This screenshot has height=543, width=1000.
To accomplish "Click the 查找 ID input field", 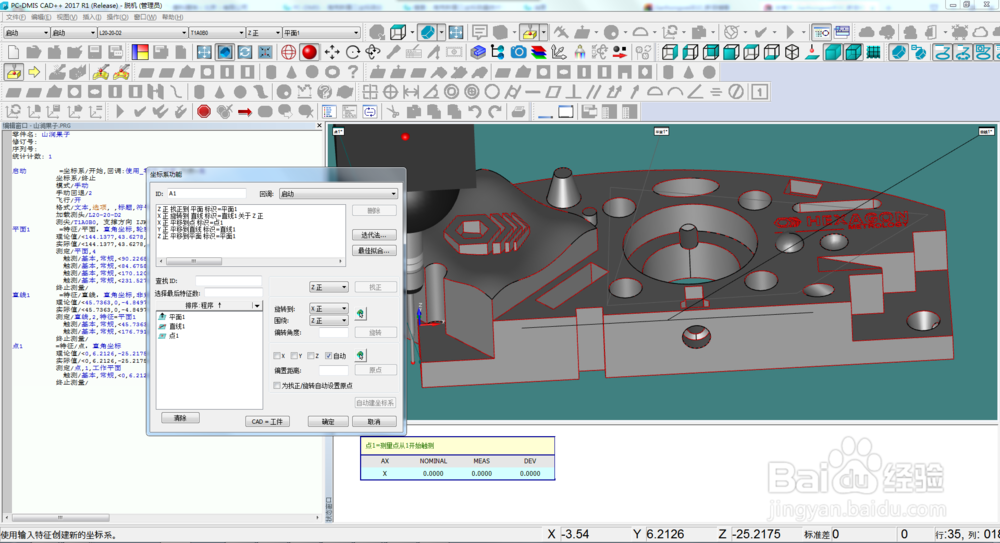I will pyautogui.click(x=228, y=281).
